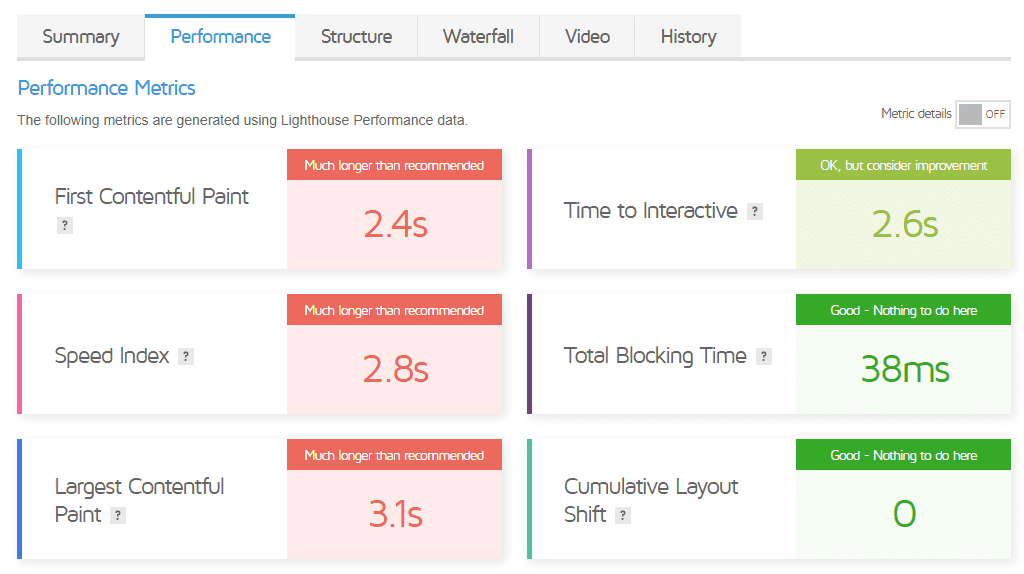Open the Structure tab
This screenshot has width=1024, height=574.
356,37
